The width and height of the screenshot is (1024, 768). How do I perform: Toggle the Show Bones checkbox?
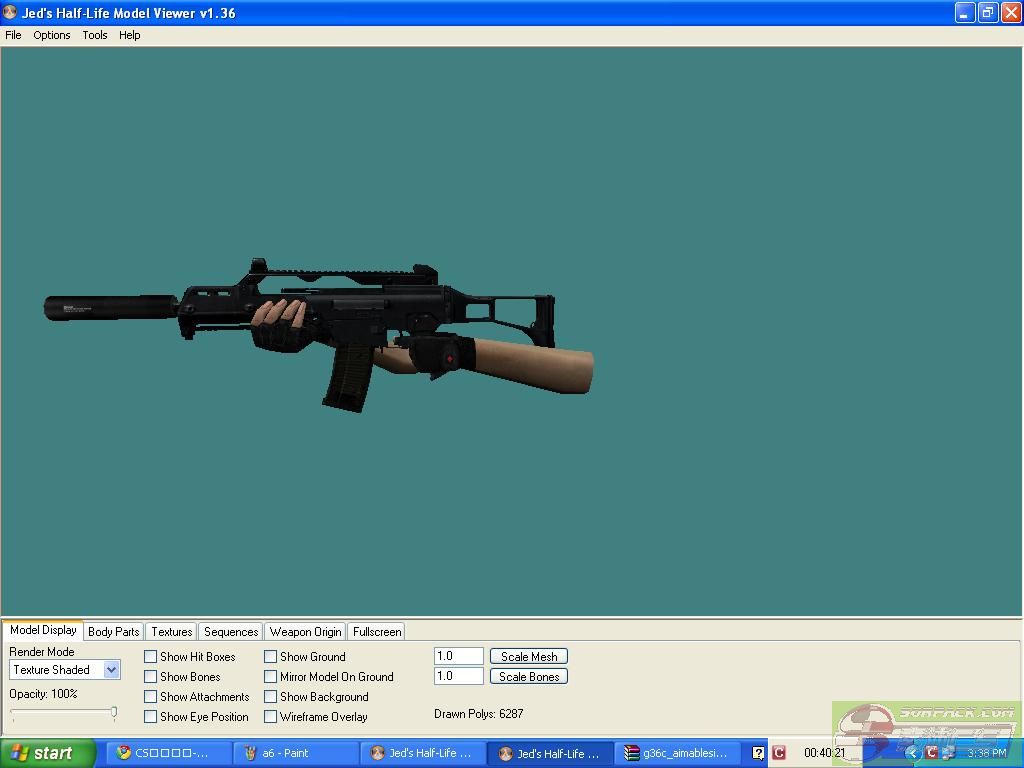151,677
